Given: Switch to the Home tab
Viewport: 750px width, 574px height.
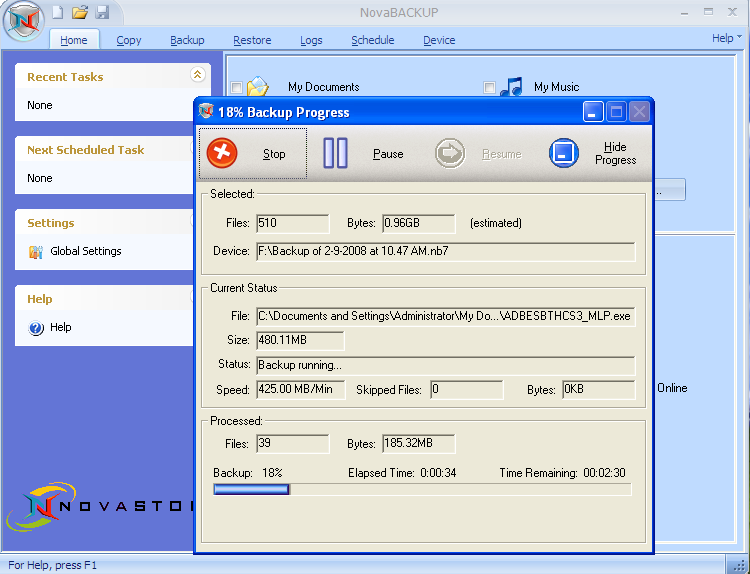Looking at the screenshot, I should [x=74, y=40].
